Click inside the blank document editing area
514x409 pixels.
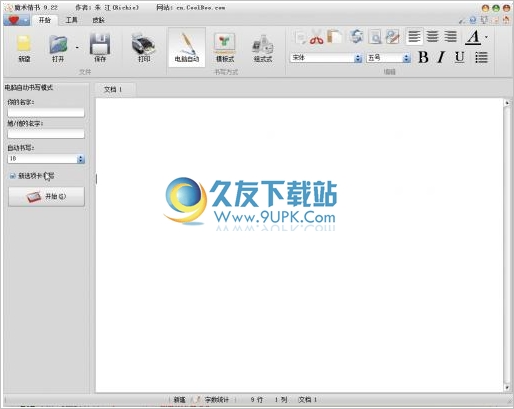(299, 245)
